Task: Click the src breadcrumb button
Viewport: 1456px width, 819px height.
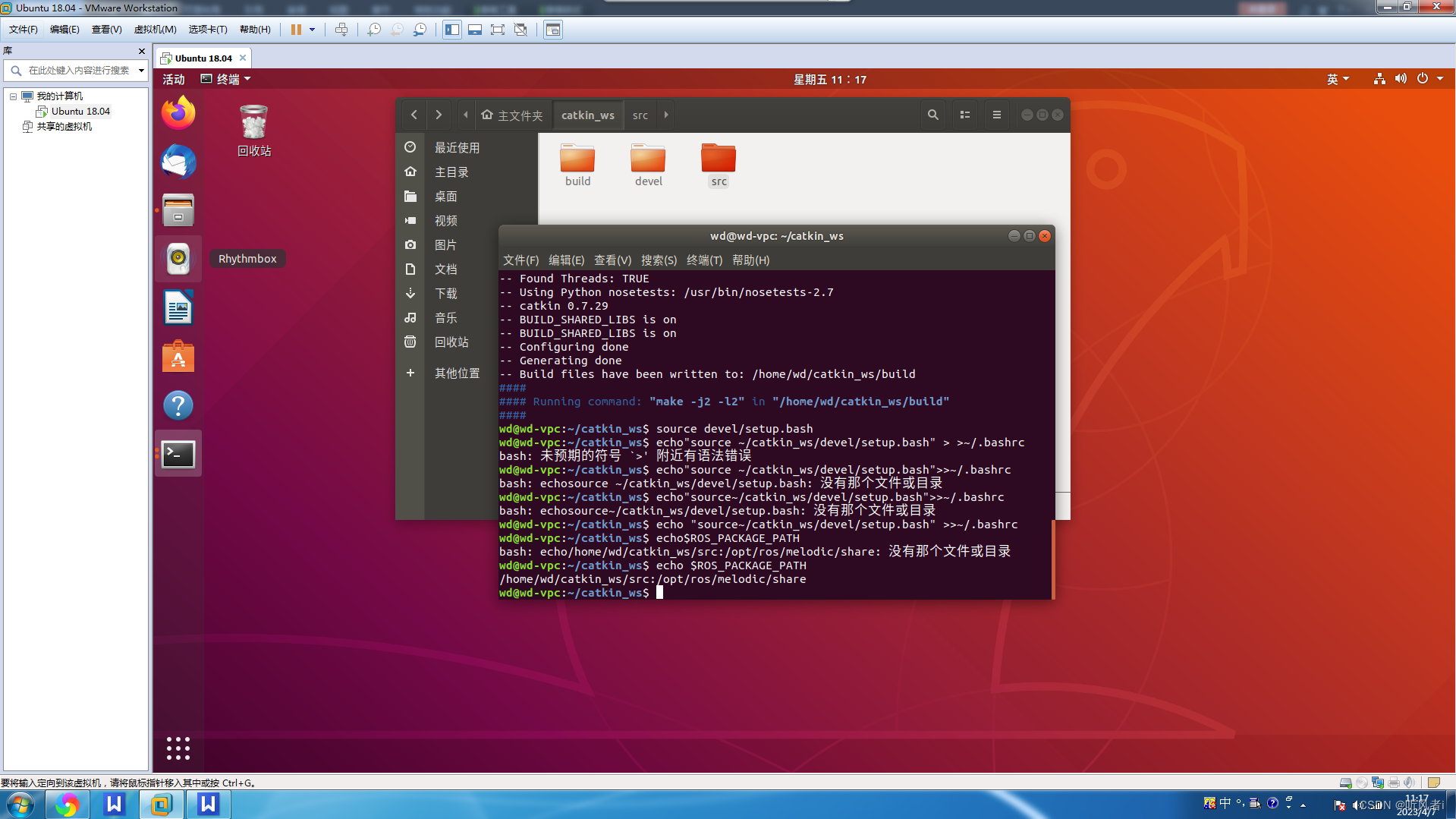Action: (x=640, y=115)
